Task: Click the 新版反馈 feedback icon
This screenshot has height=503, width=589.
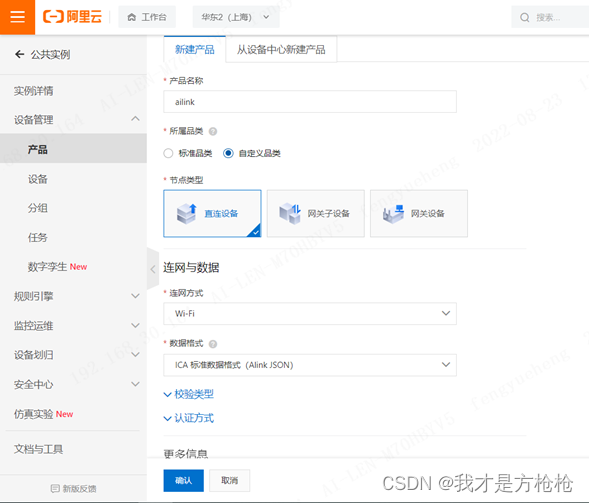Action: point(55,488)
